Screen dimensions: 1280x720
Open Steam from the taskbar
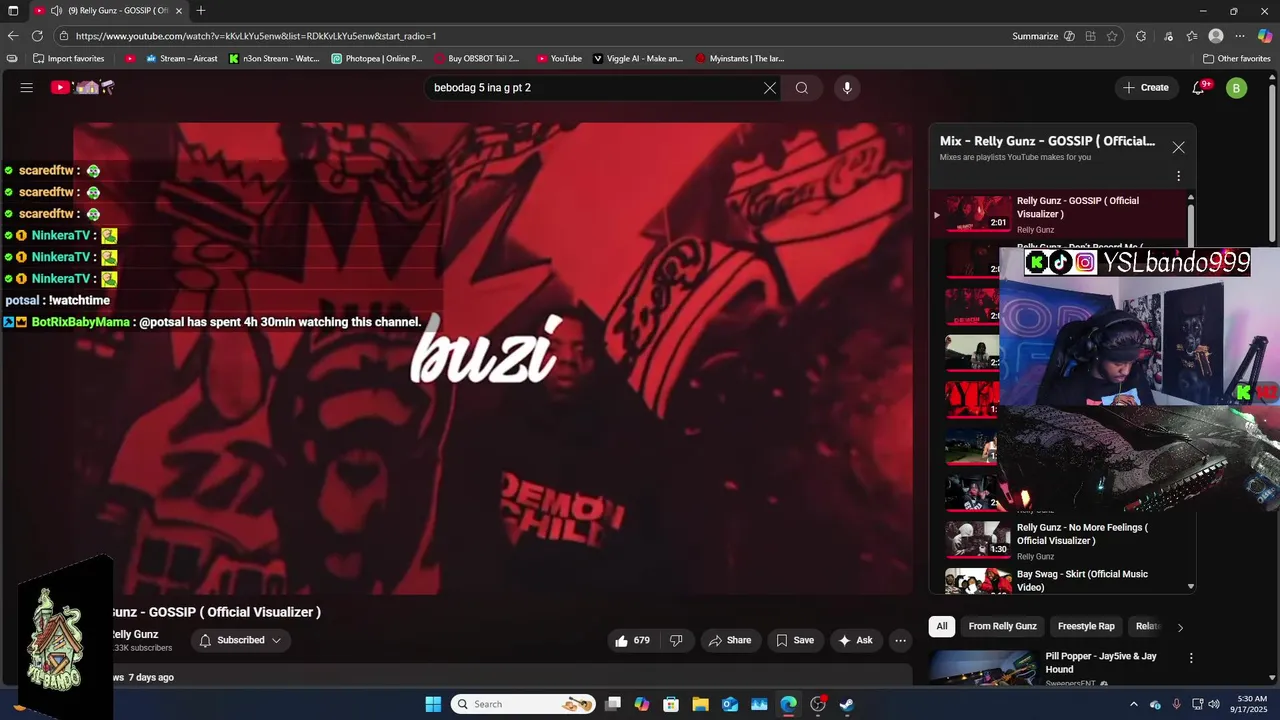pos(847,704)
